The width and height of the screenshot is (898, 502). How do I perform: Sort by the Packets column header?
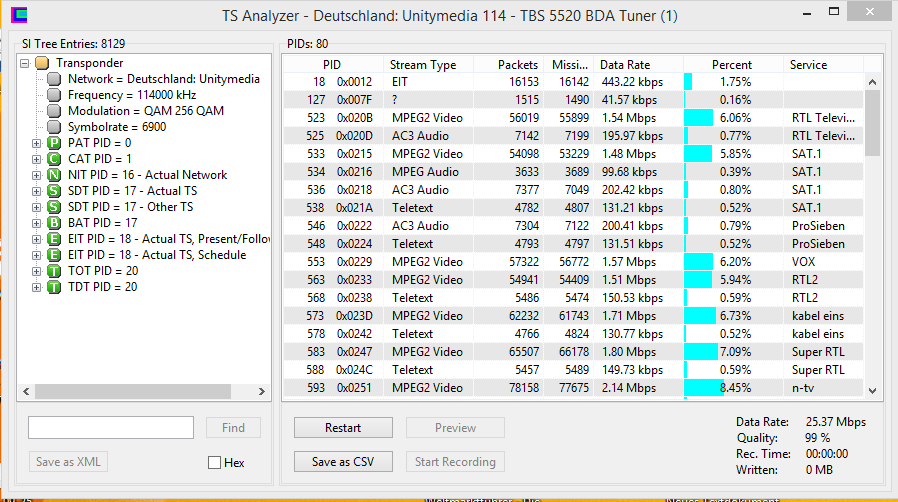tap(509, 65)
